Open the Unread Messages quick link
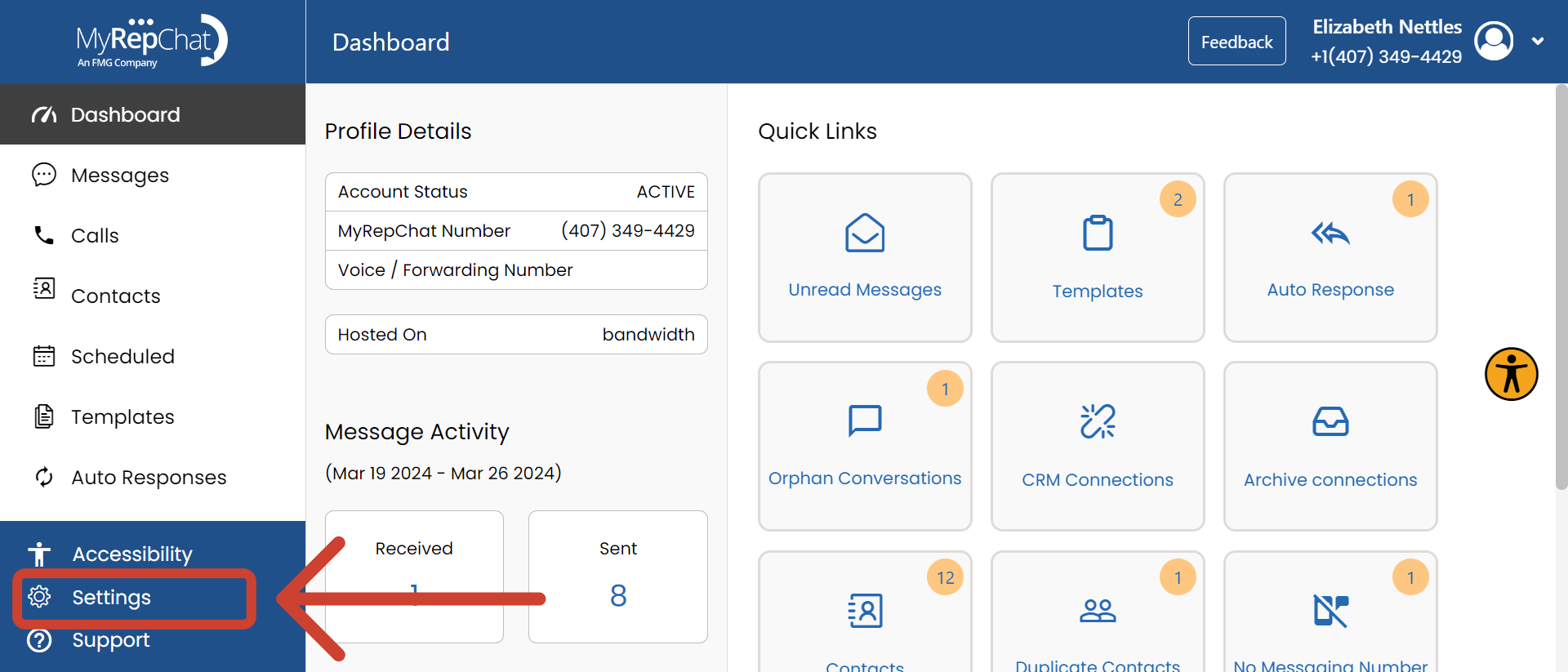Image resolution: width=1568 pixels, height=672 pixels. click(865, 257)
